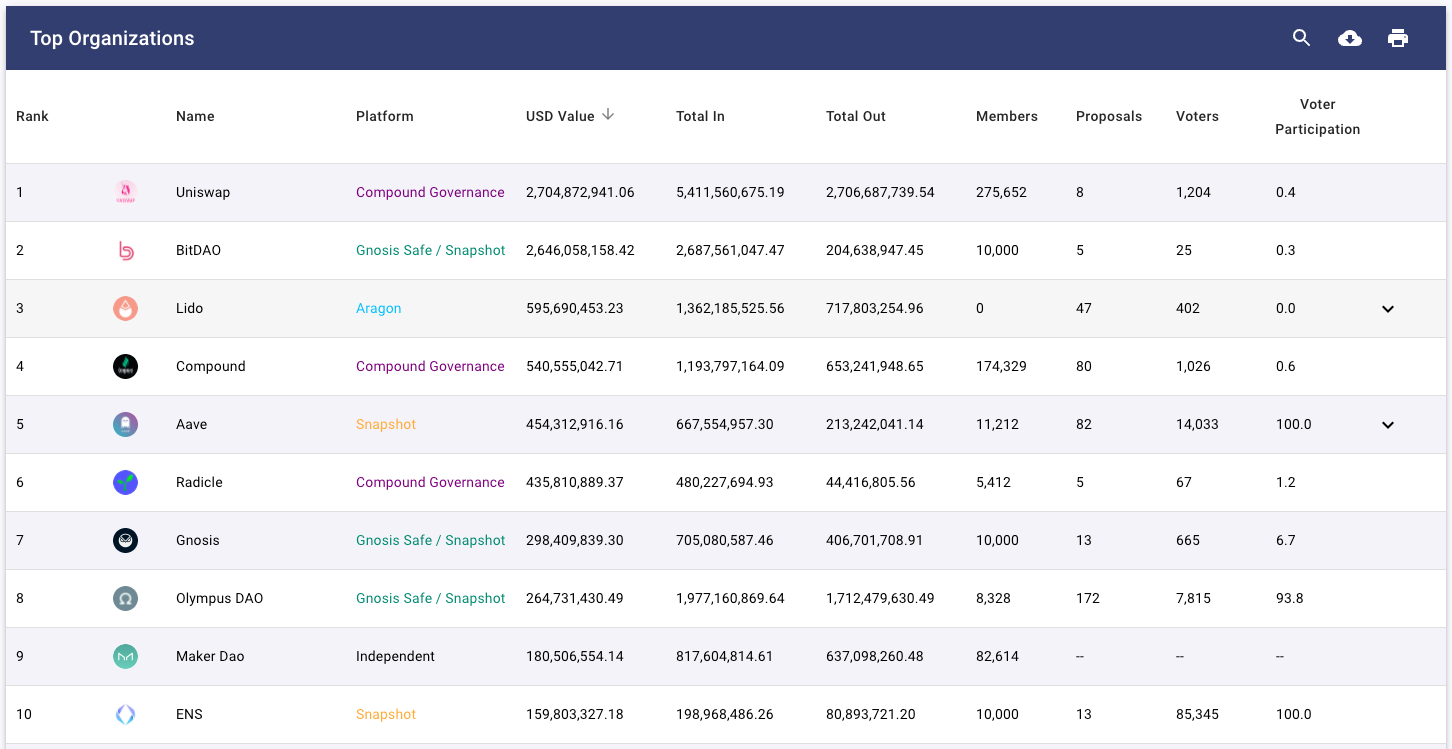
Task: Click the BitDAO logo icon
Action: pos(125,250)
